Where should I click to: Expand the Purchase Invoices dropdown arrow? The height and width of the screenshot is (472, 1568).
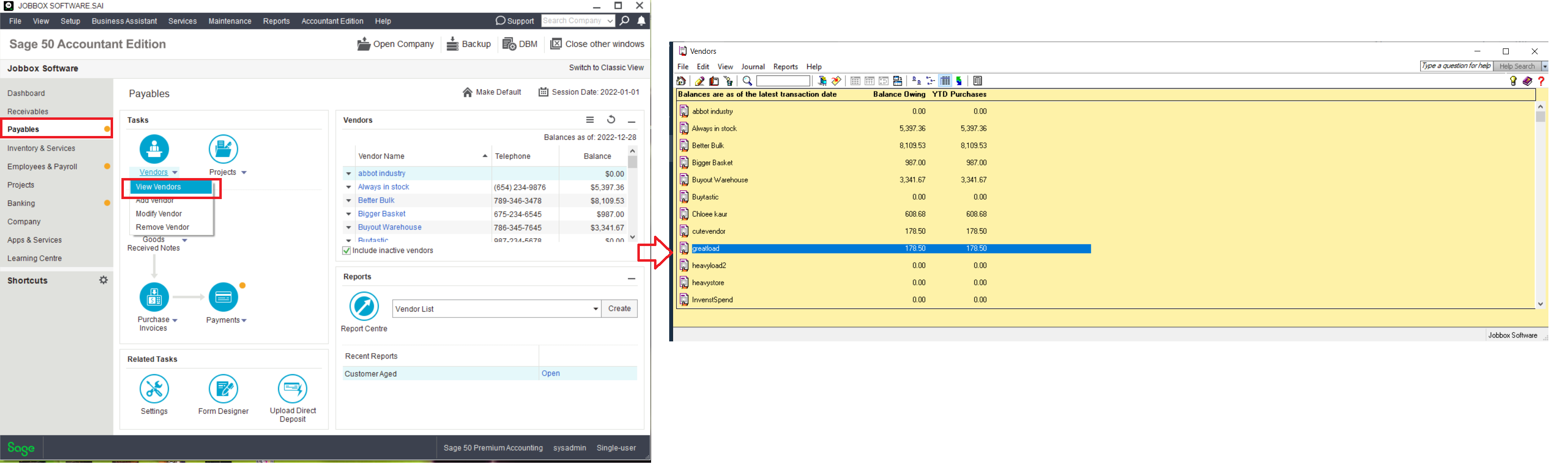click(x=175, y=321)
